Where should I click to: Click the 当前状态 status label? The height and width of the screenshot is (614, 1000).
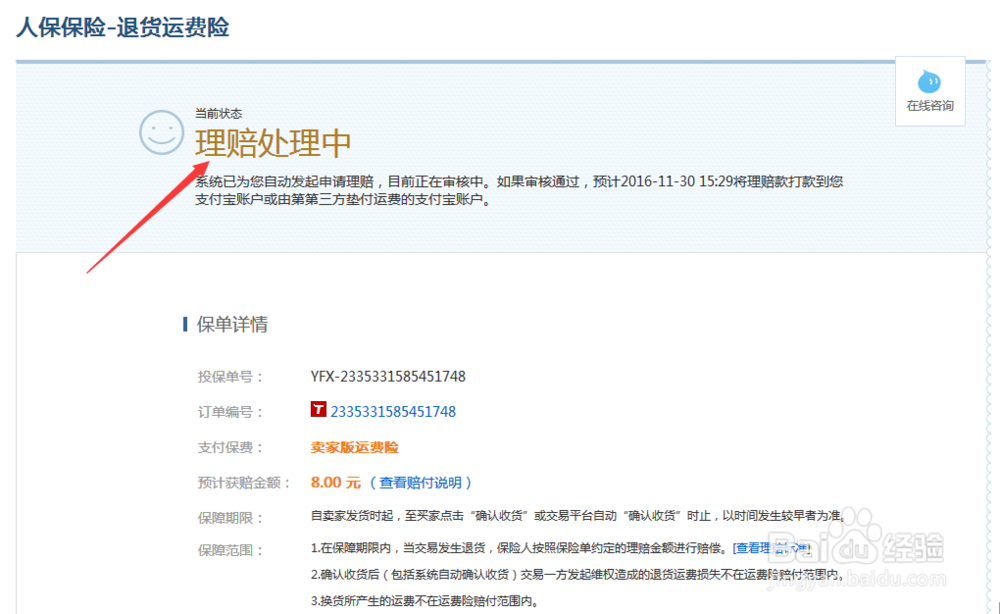pyautogui.click(x=218, y=112)
